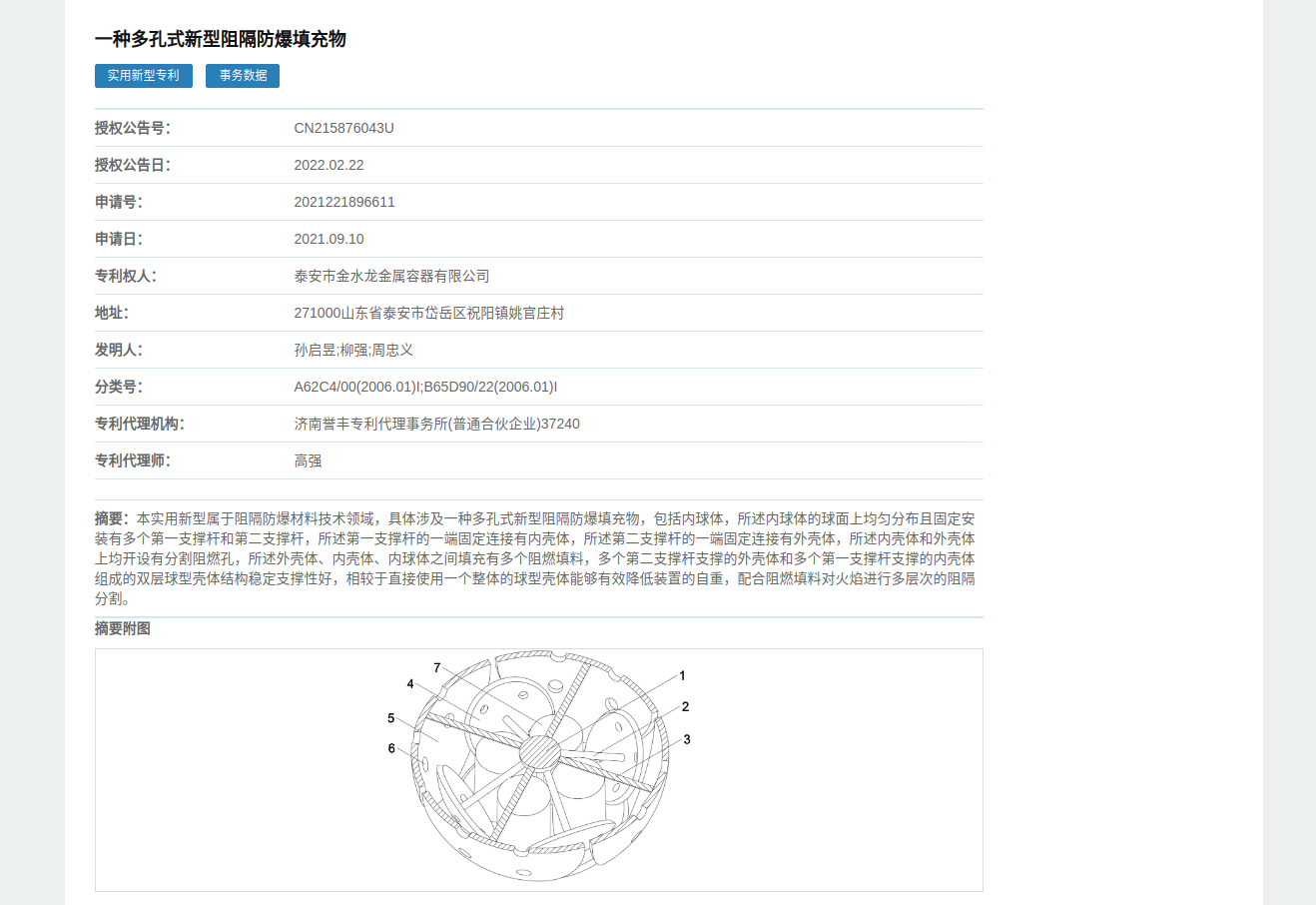1316x905 pixels.
Task: Click reference numeral 7 in the drawing
Action: (x=437, y=667)
